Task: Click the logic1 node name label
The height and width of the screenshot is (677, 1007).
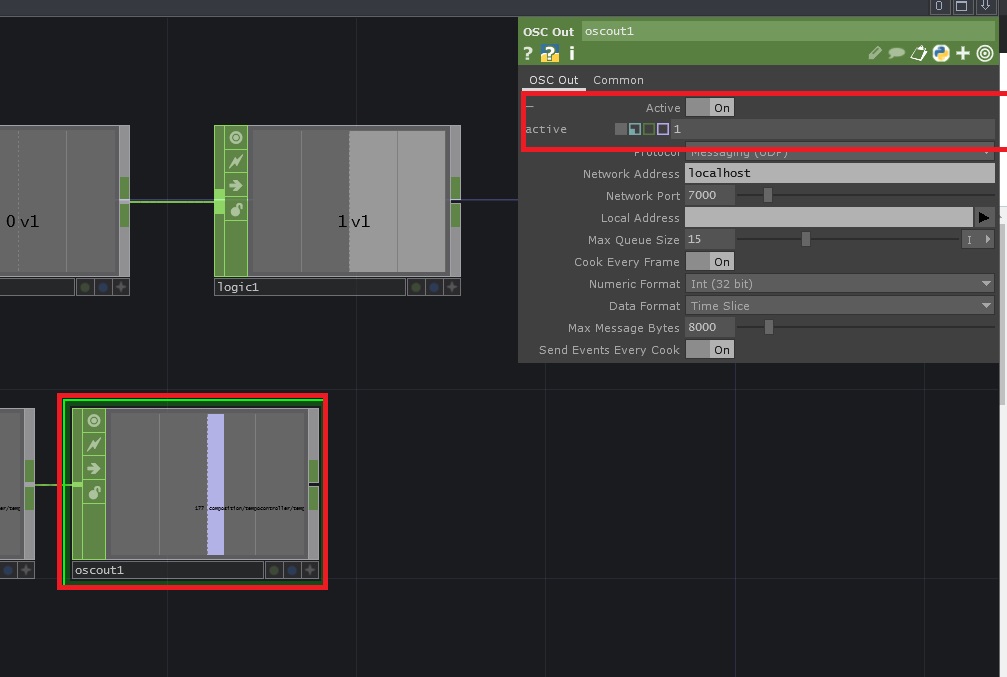Action: pyautogui.click(x=310, y=287)
